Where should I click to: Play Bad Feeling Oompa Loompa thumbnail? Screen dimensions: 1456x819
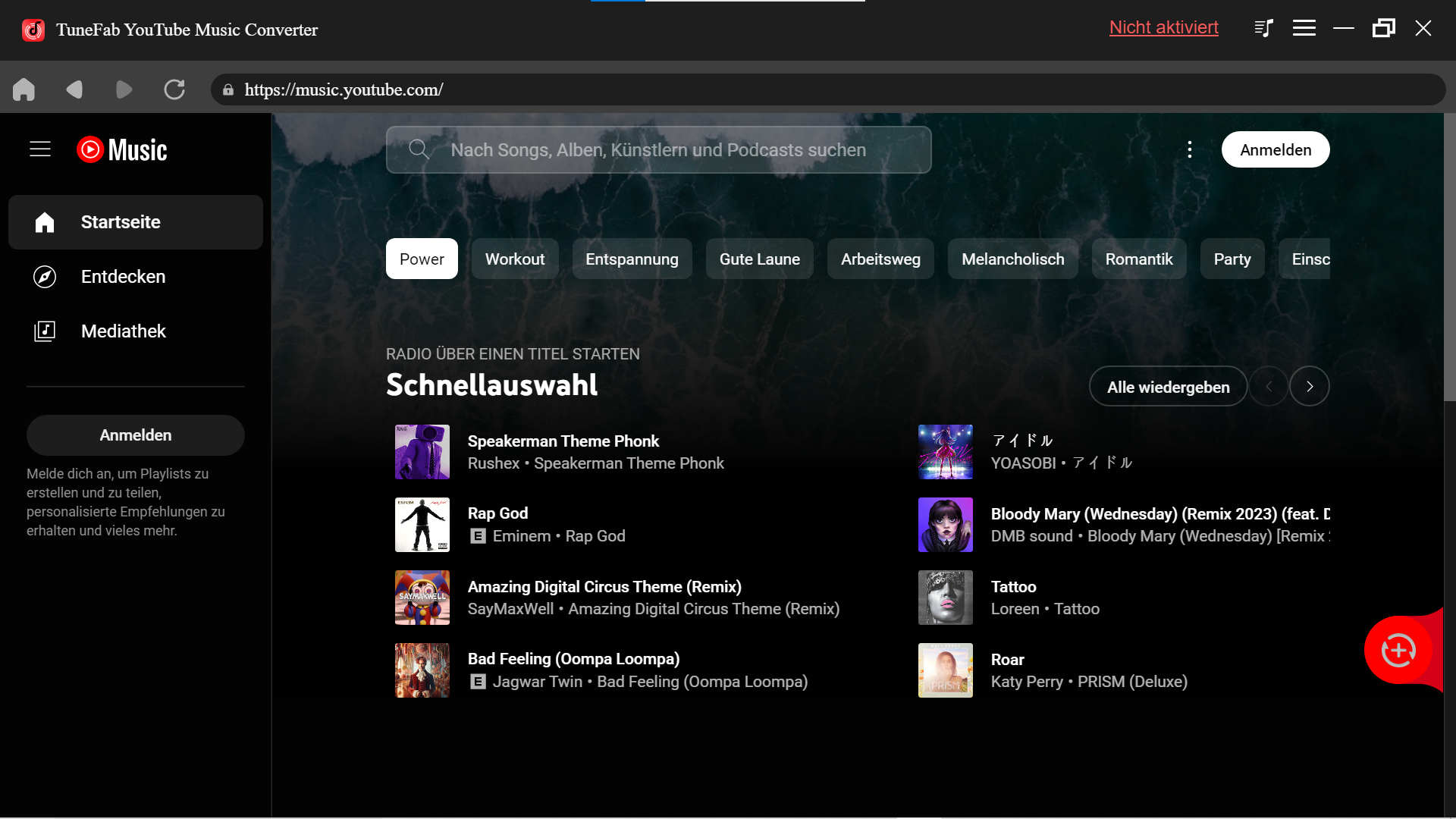[422, 670]
